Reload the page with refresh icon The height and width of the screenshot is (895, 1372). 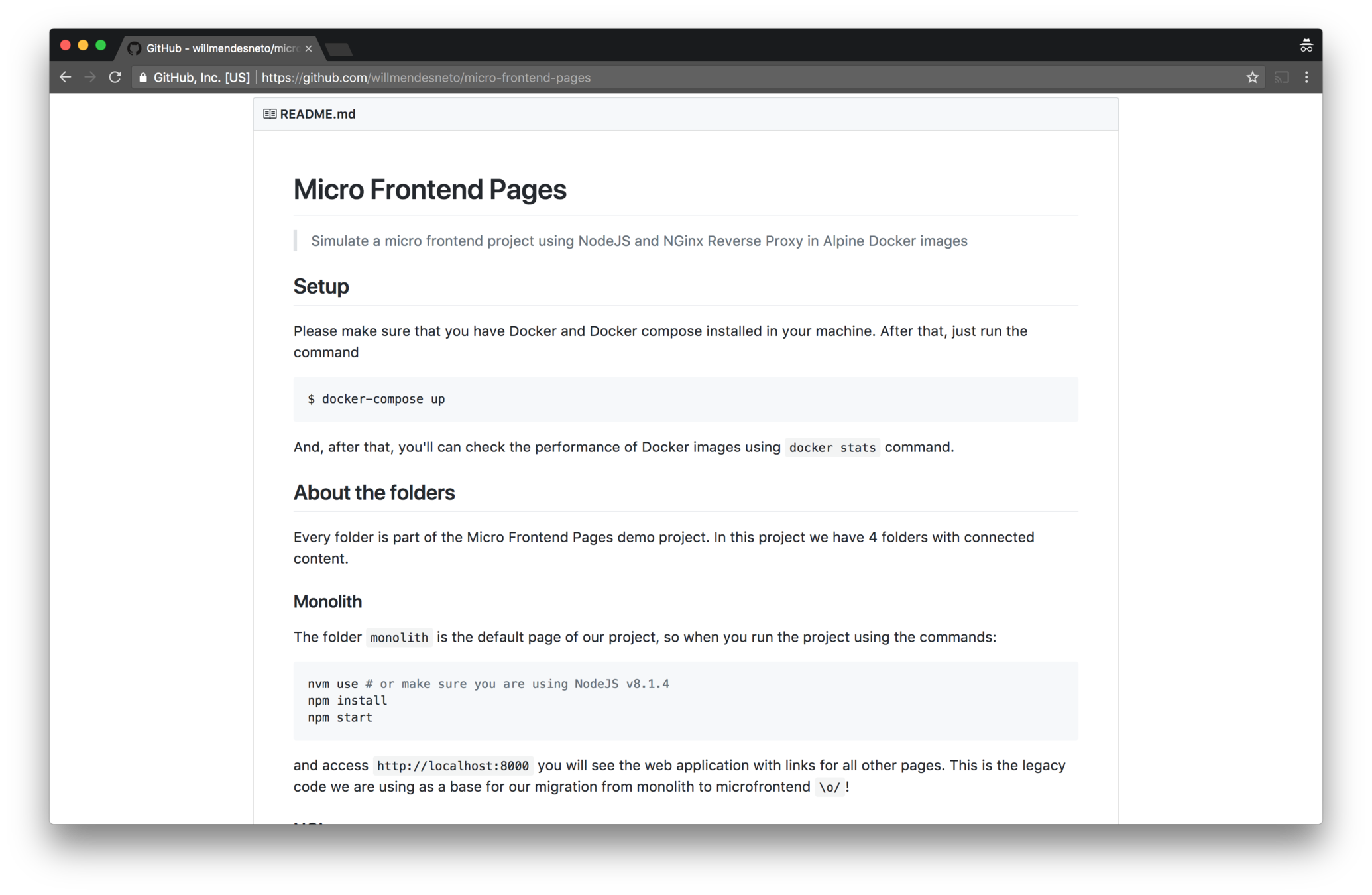pos(115,77)
